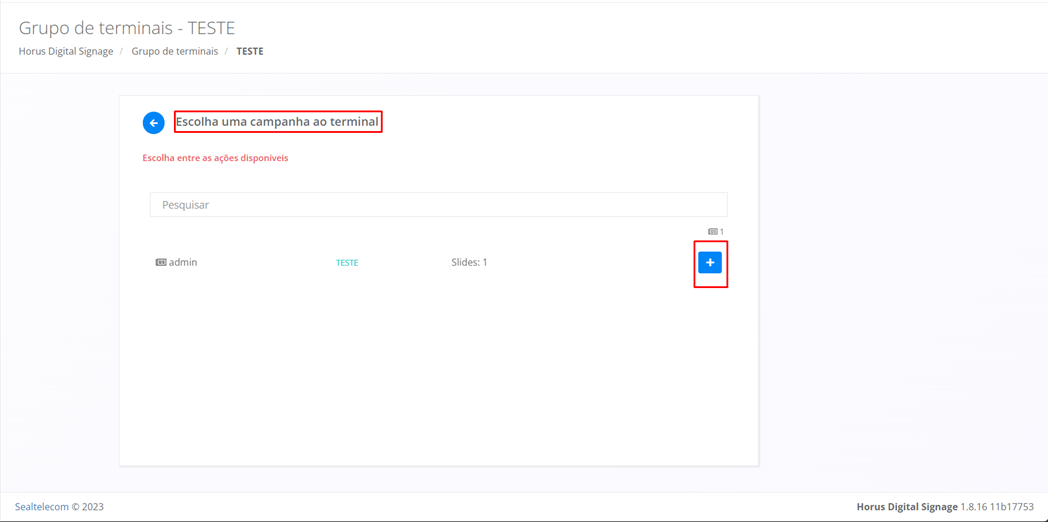Image resolution: width=1048 pixels, height=522 pixels.
Task: Select the bold TESTE breadcrumb item
Action: coord(250,51)
